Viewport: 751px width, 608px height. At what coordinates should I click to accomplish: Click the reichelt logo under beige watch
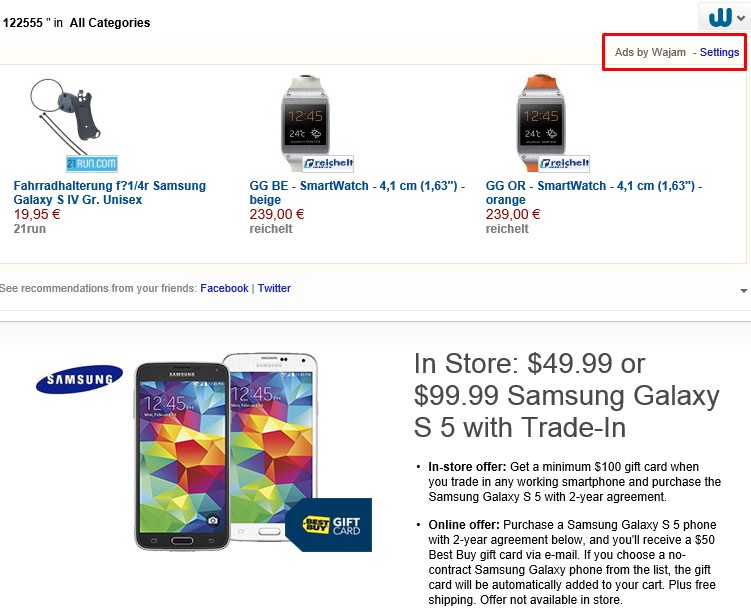click(x=328, y=163)
